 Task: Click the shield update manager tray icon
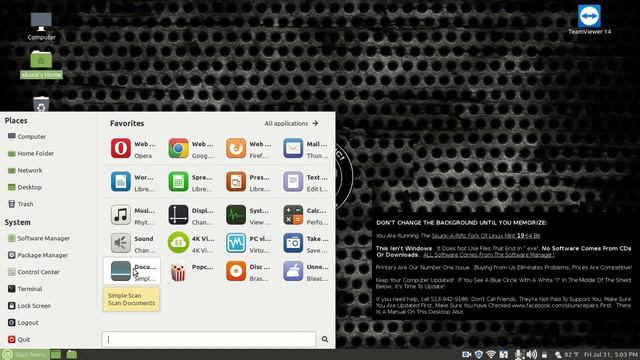click(x=479, y=355)
